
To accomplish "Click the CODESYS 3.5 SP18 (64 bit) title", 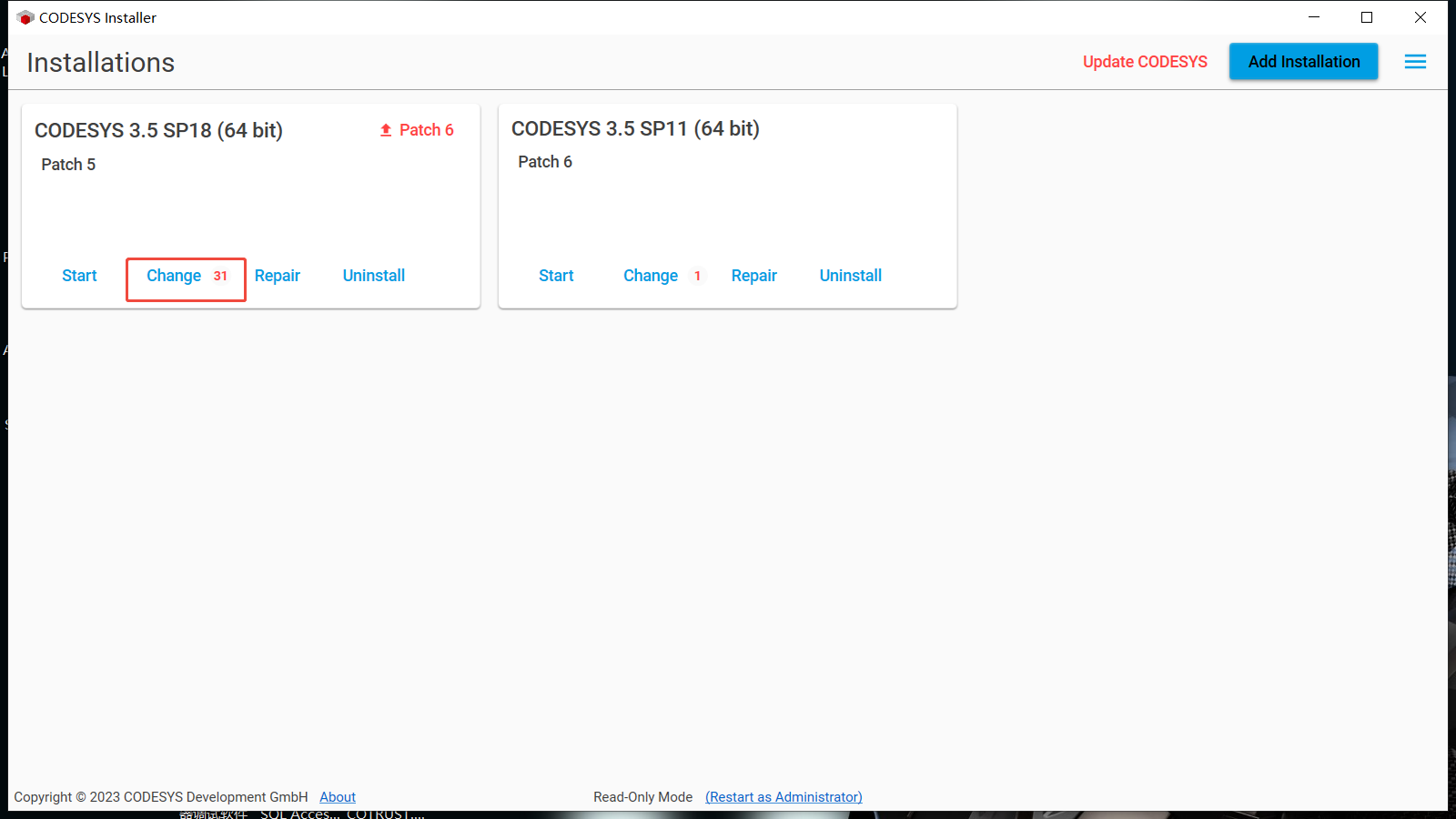I will point(158,130).
